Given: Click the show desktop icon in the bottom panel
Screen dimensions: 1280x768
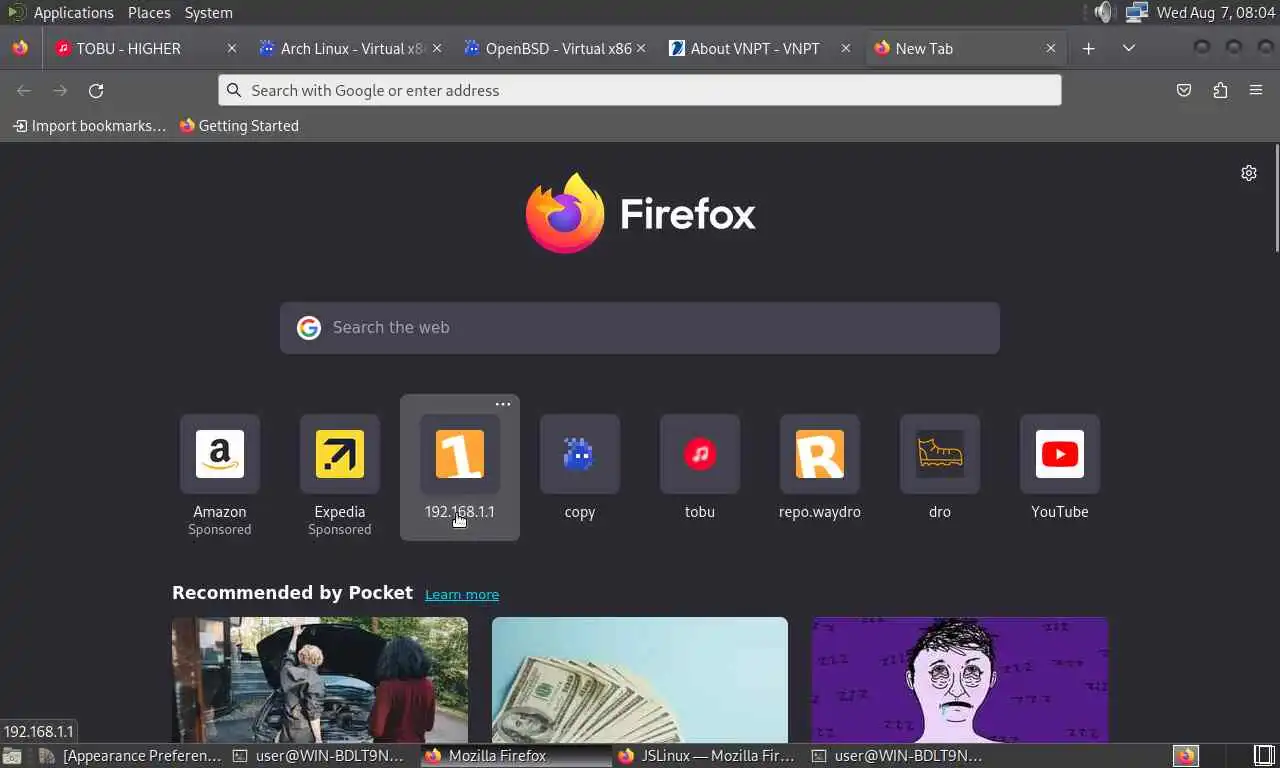Looking at the screenshot, I should (x=12, y=756).
